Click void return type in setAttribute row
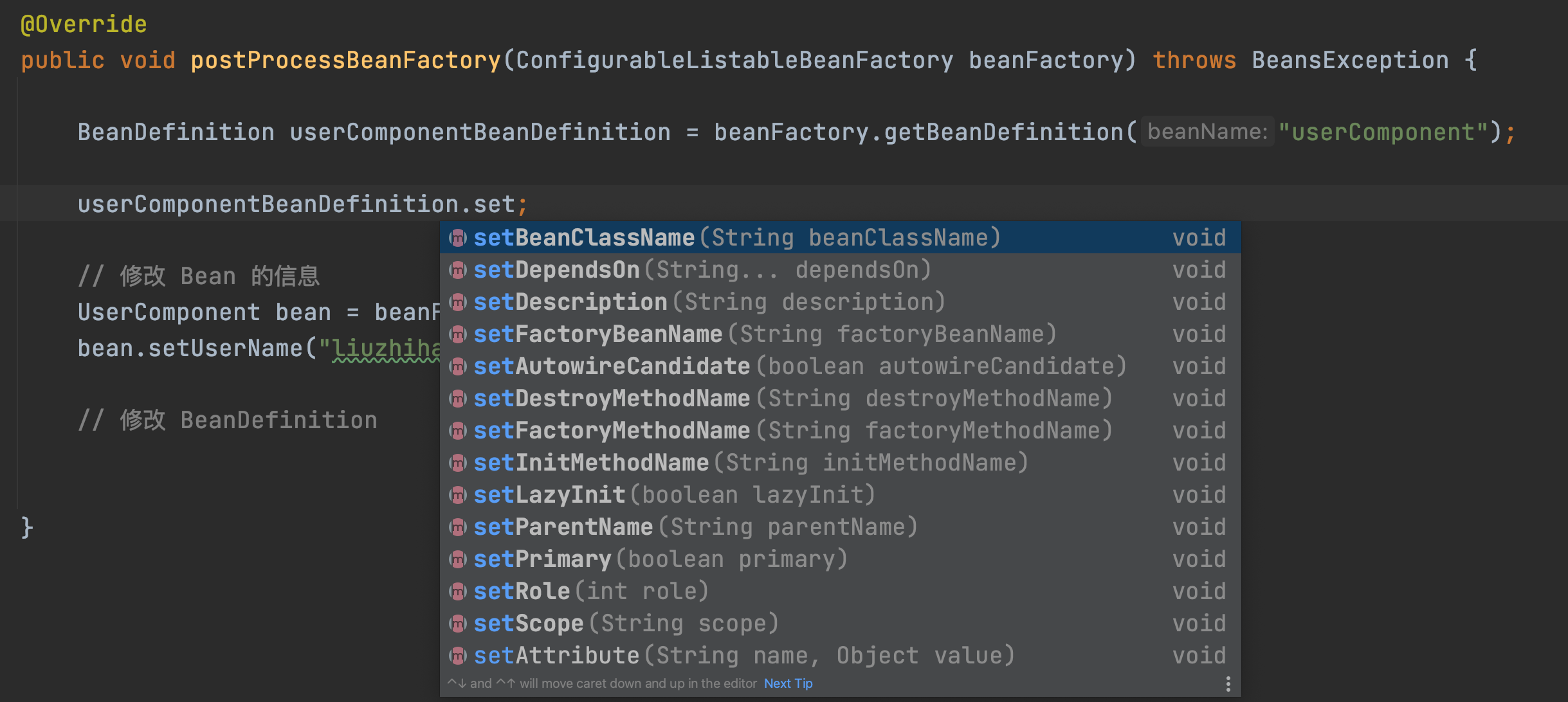The width and height of the screenshot is (1568, 702). coord(1199,656)
